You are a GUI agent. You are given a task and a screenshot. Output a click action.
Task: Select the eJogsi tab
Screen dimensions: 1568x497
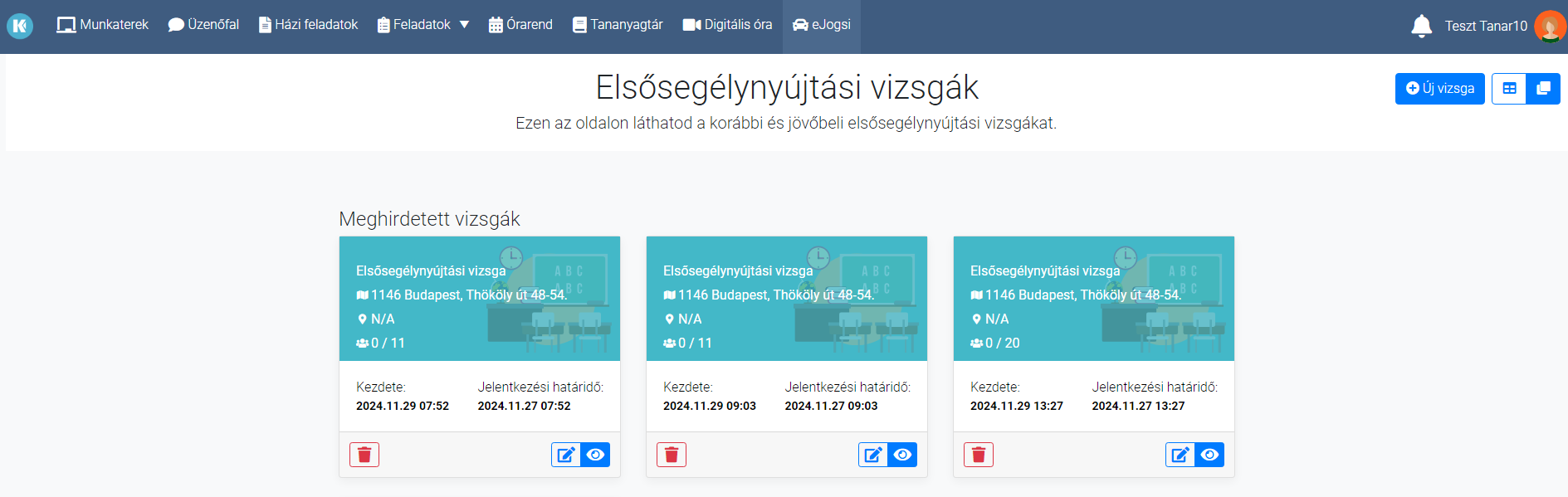(x=822, y=25)
